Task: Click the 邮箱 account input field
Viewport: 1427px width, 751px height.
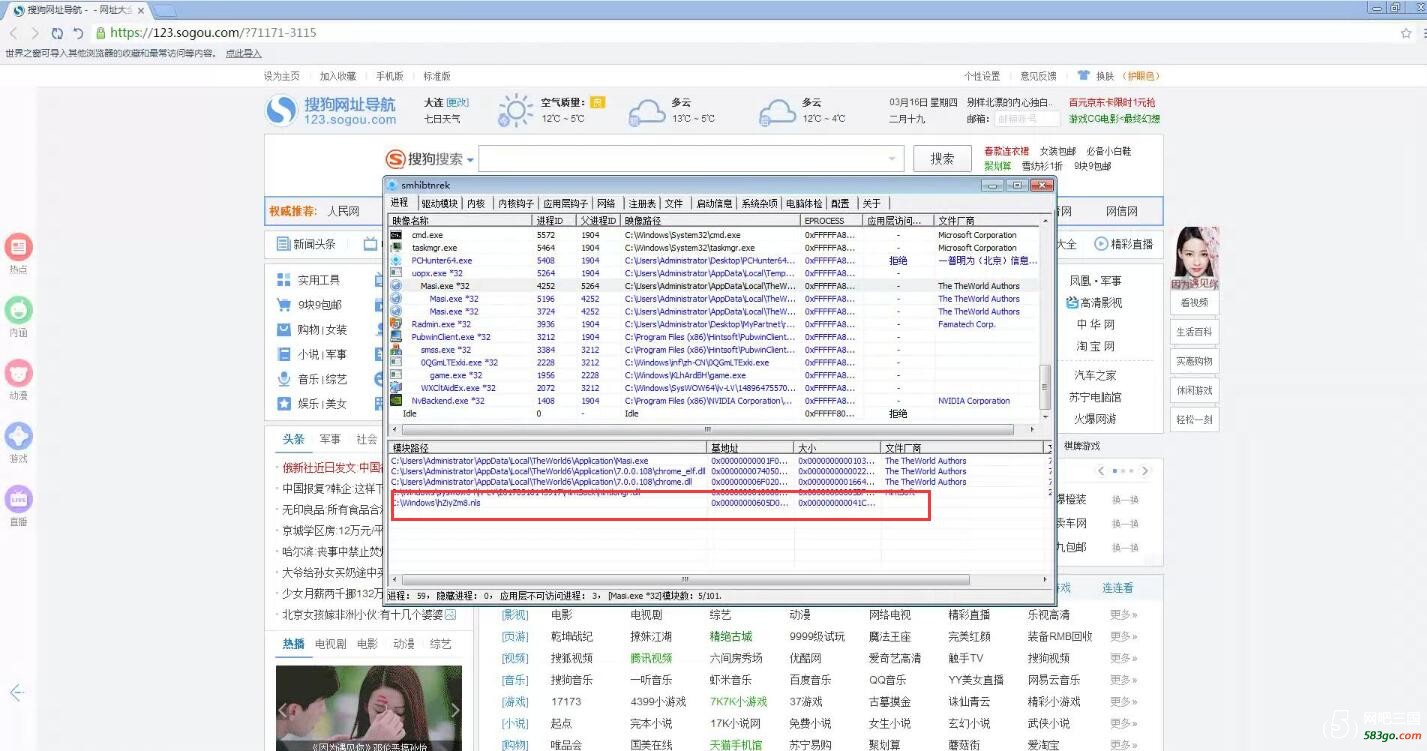Action: (1027, 119)
